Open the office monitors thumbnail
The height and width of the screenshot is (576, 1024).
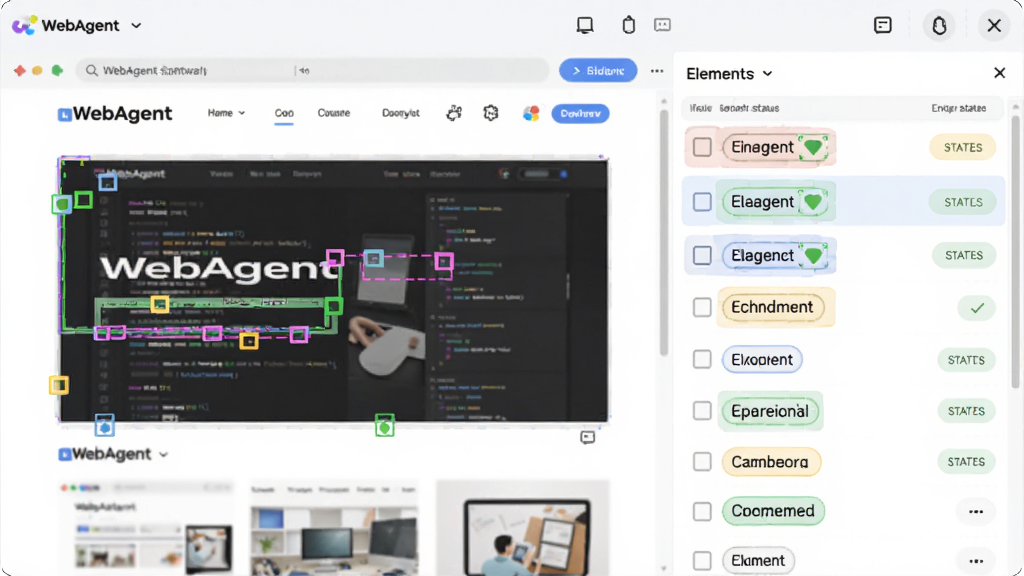(334, 528)
